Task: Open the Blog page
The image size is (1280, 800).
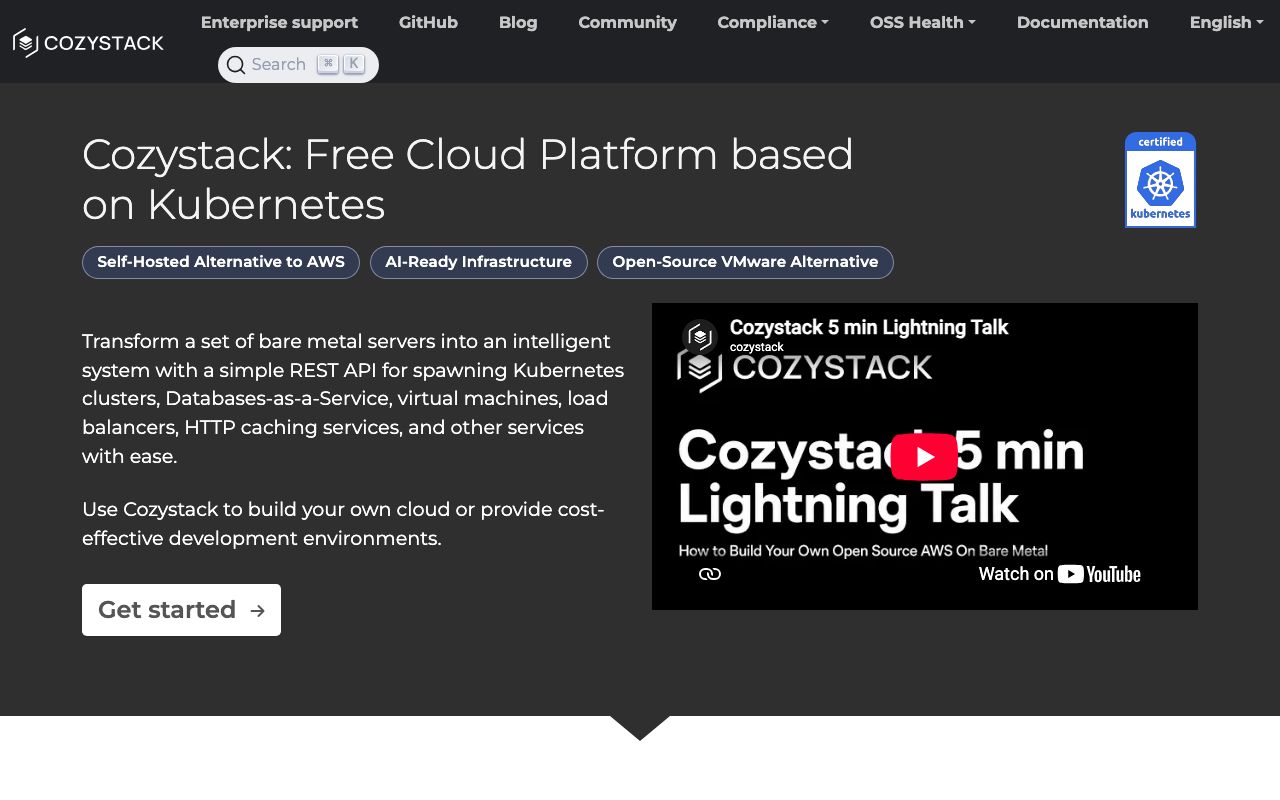Action: (x=518, y=22)
